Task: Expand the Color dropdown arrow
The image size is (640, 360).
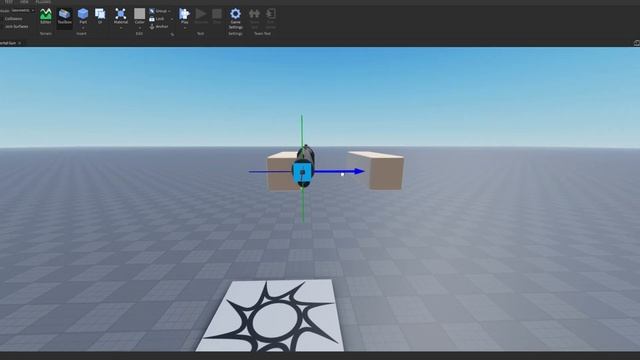Action: (140, 28)
